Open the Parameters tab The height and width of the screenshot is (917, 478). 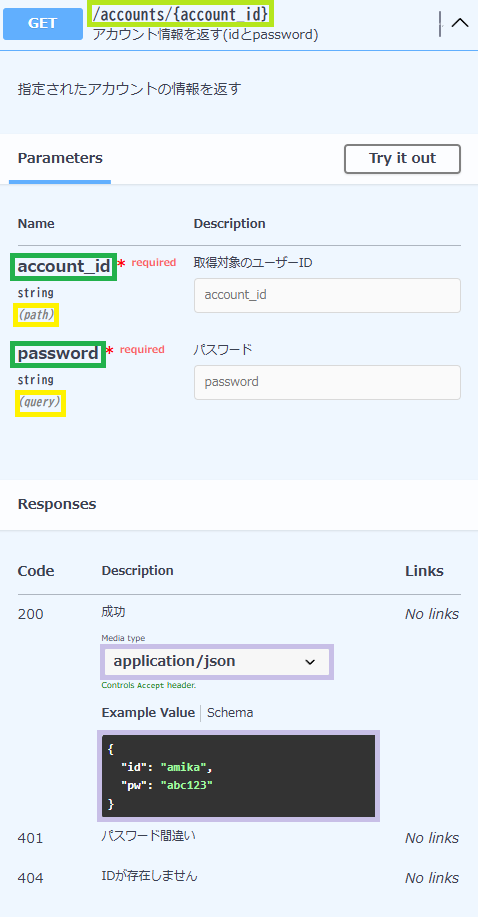pos(60,158)
